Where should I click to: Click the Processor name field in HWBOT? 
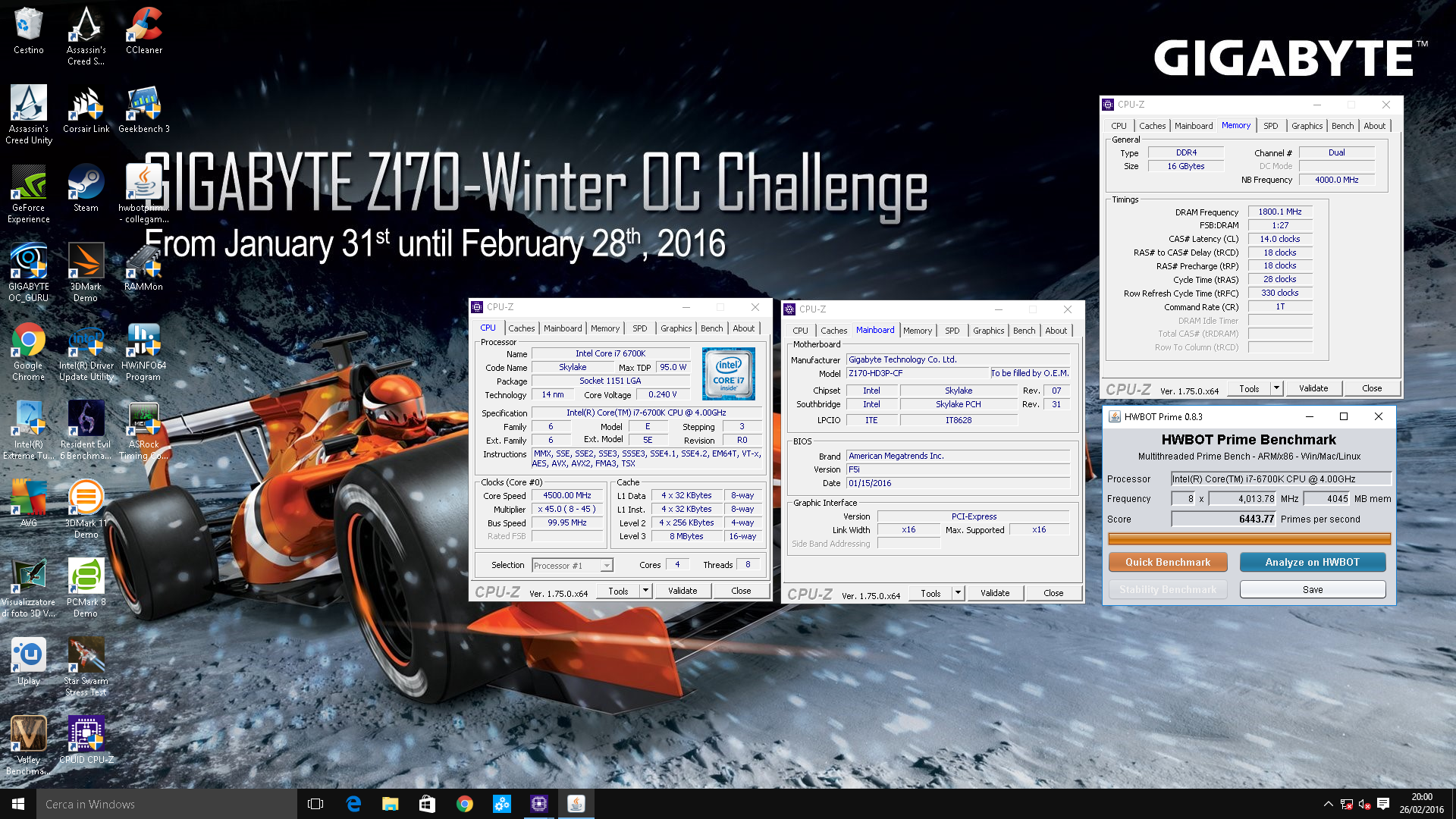tap(1281, 479)
